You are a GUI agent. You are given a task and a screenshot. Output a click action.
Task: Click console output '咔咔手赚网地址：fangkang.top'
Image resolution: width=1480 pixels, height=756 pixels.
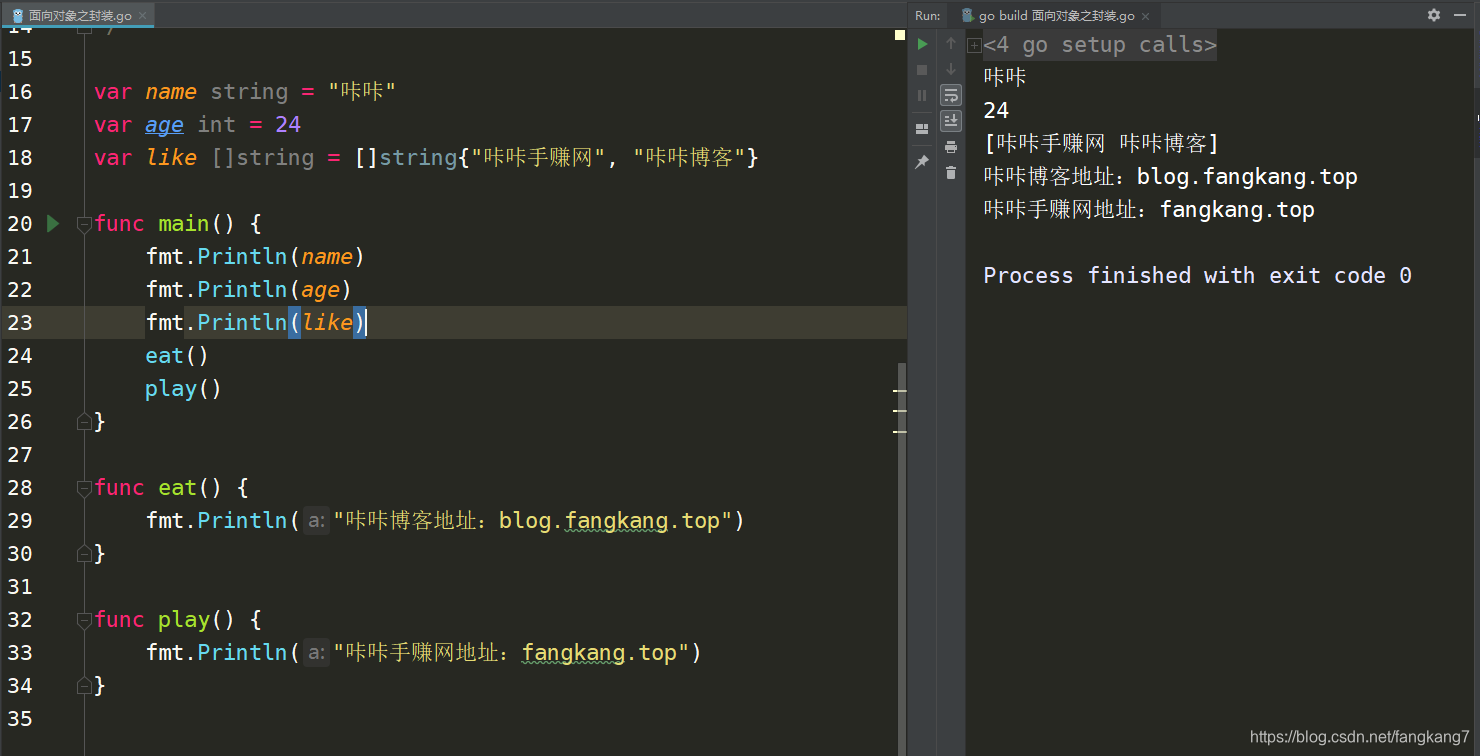click(1149, 210)
